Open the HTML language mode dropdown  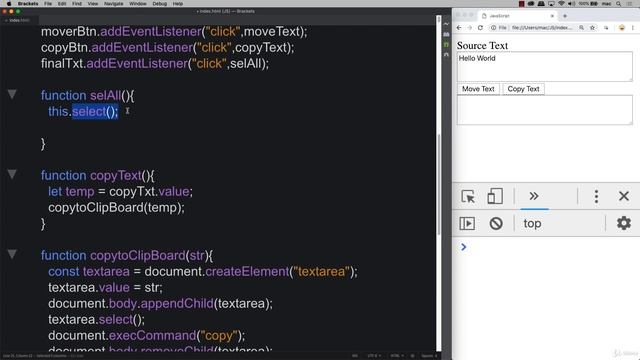(396, 356)
